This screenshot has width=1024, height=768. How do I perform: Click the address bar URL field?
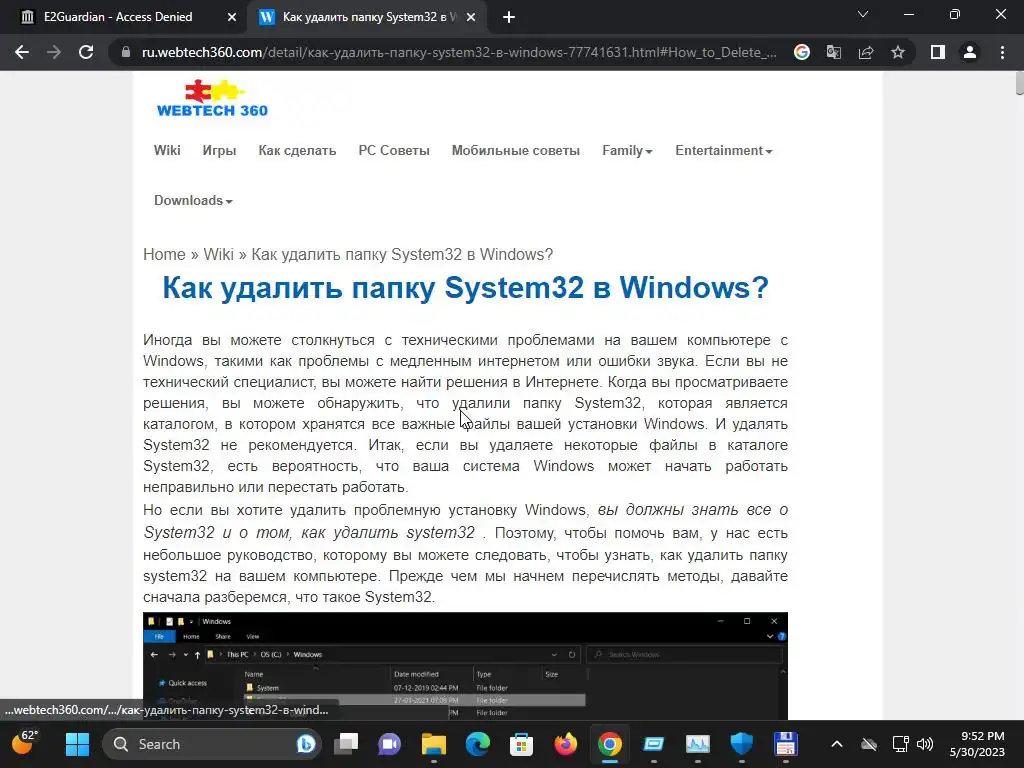point(459,52)
